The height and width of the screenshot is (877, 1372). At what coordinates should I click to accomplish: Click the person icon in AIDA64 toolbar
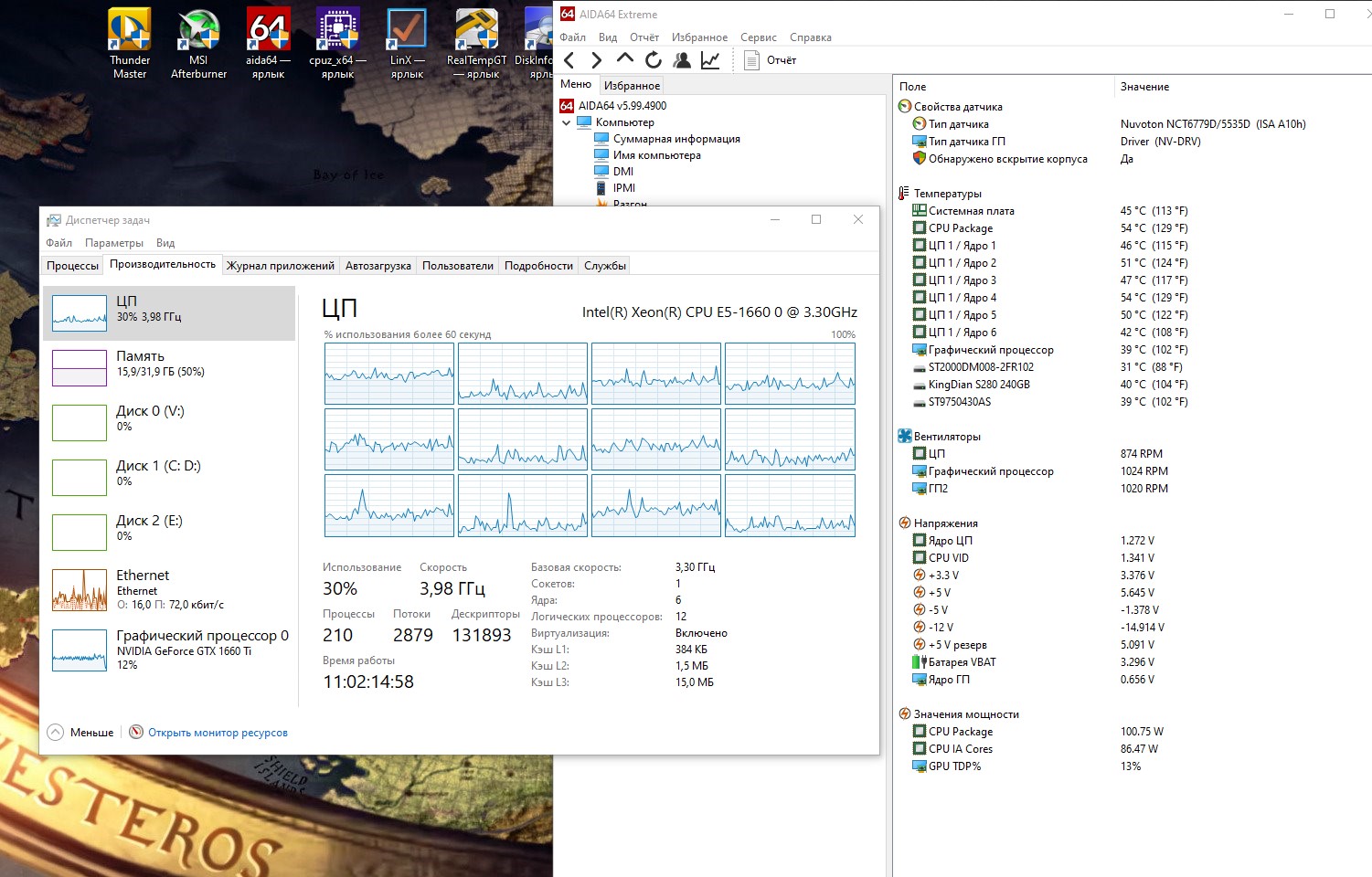682,60
